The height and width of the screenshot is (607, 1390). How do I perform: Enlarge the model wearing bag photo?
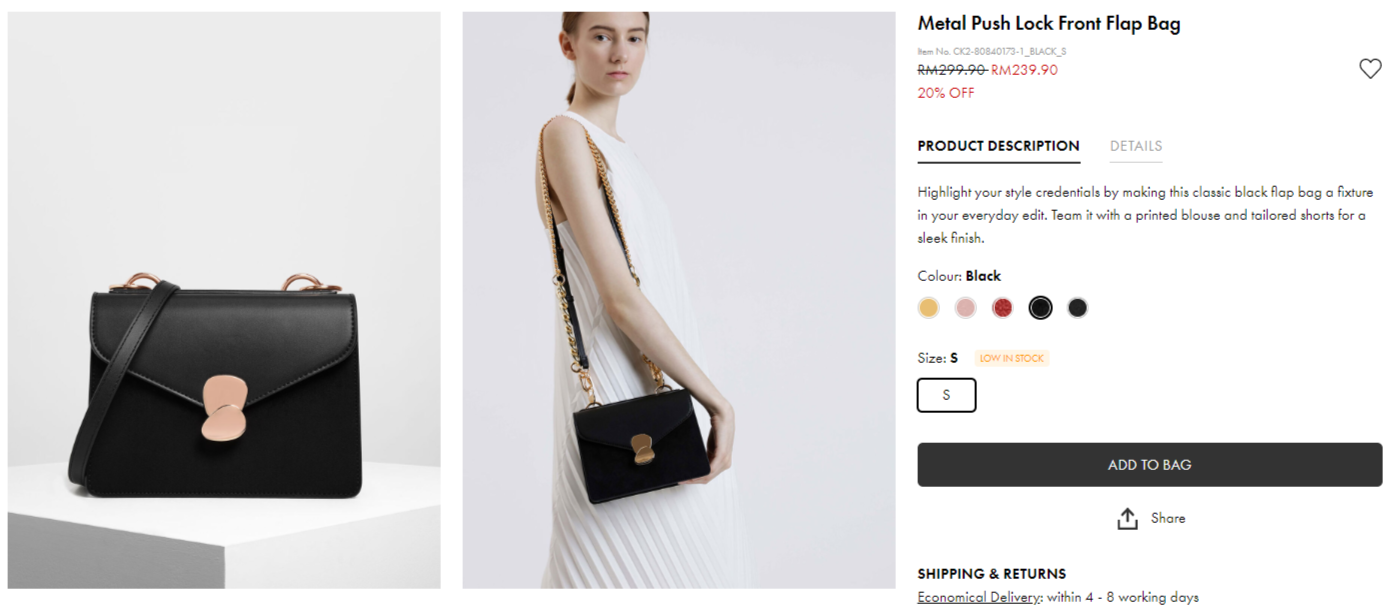pyautogui.click(x=678, y=300)
